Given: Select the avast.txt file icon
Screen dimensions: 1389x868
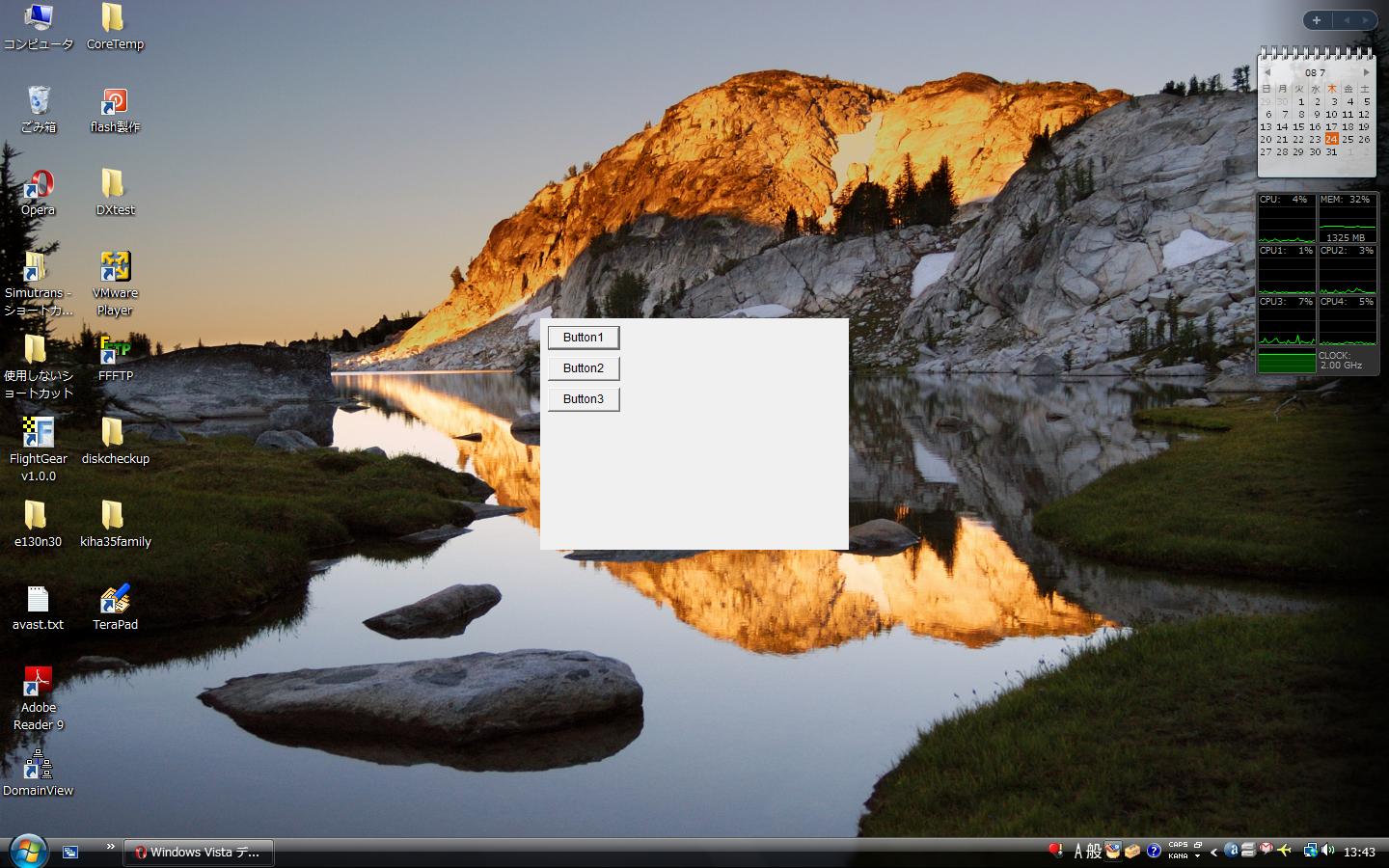Looking at the screenshot, I should 39,608.
